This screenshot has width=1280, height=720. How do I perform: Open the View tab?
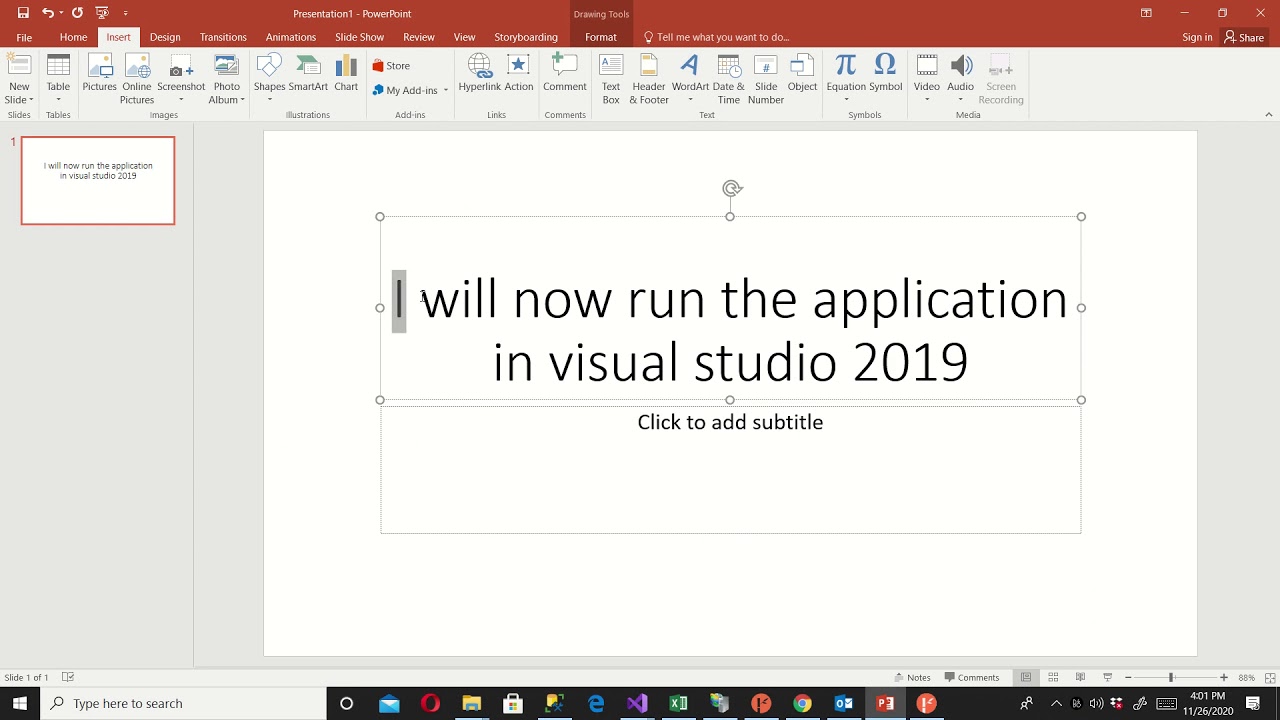(x=465, y=37)
